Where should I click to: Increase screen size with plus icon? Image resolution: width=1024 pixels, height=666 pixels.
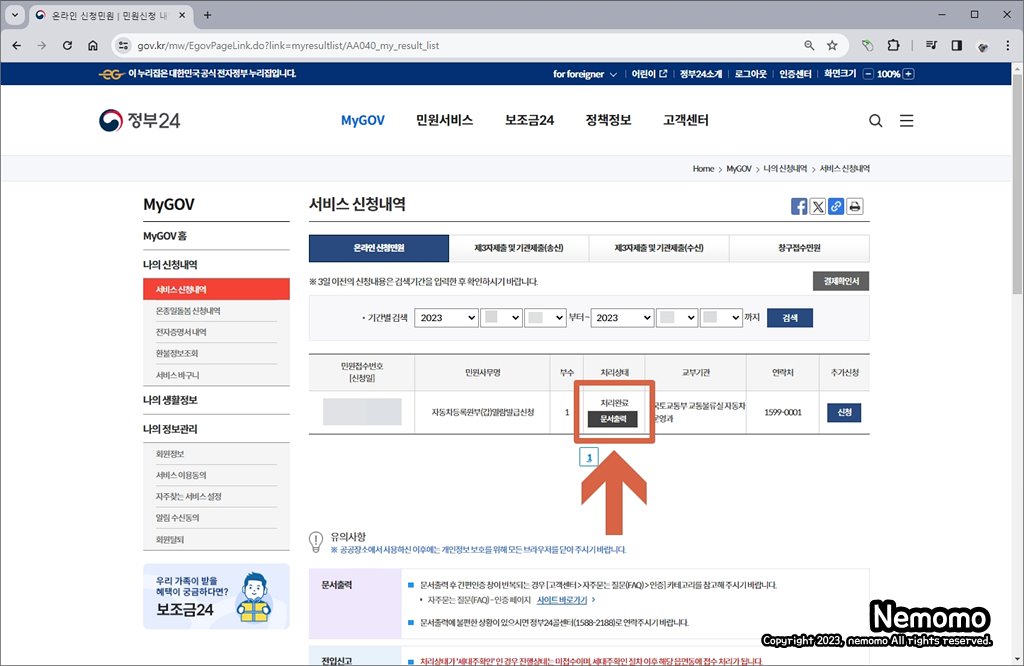908,74
